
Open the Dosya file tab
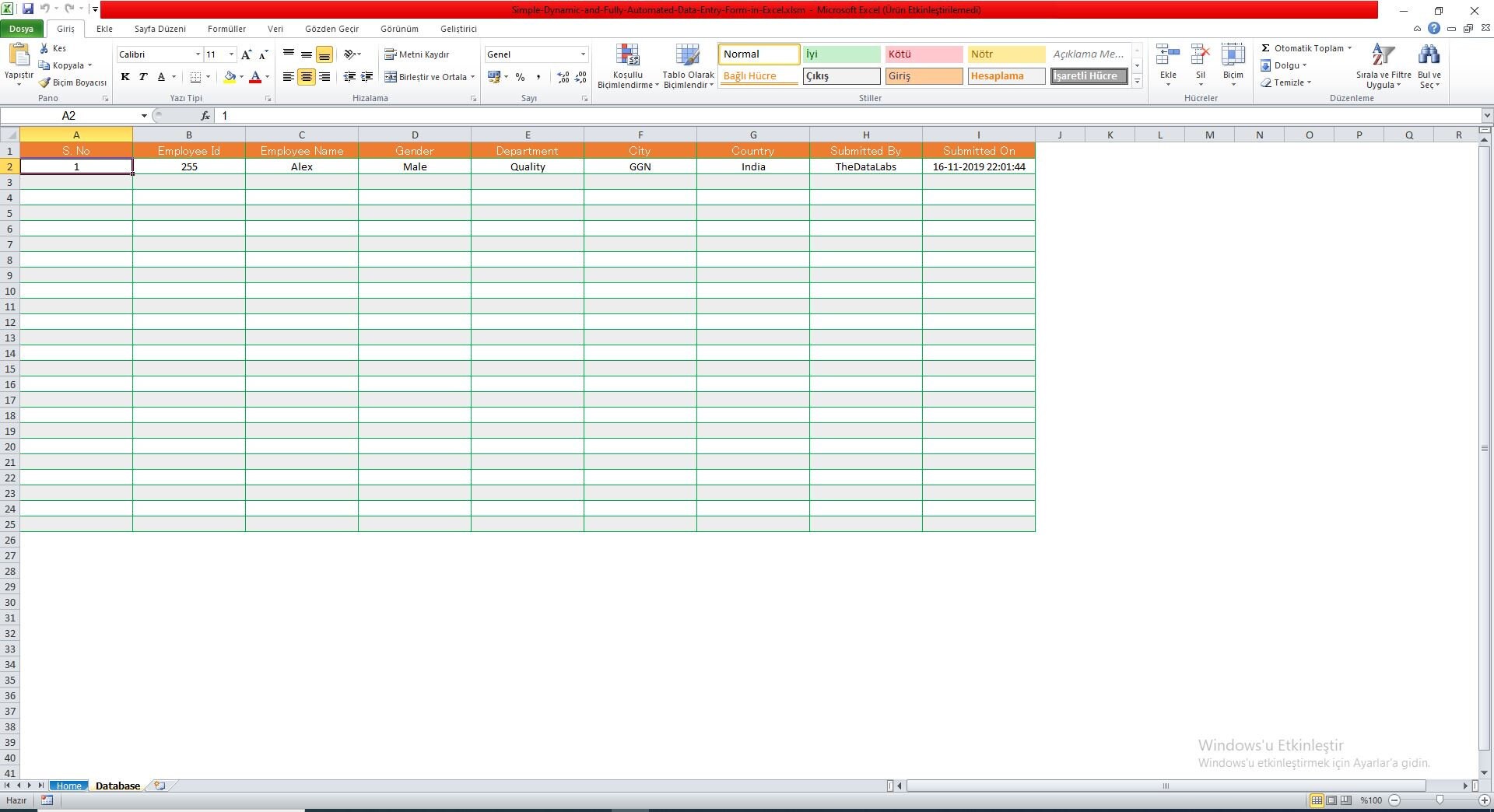click(22, 29)
